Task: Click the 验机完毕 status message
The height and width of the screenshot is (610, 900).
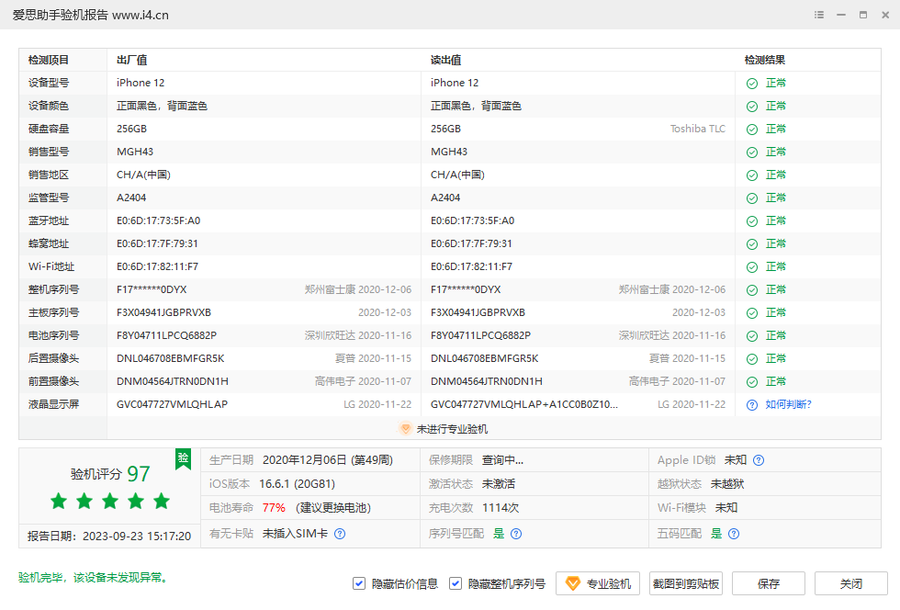Action: 92,577
